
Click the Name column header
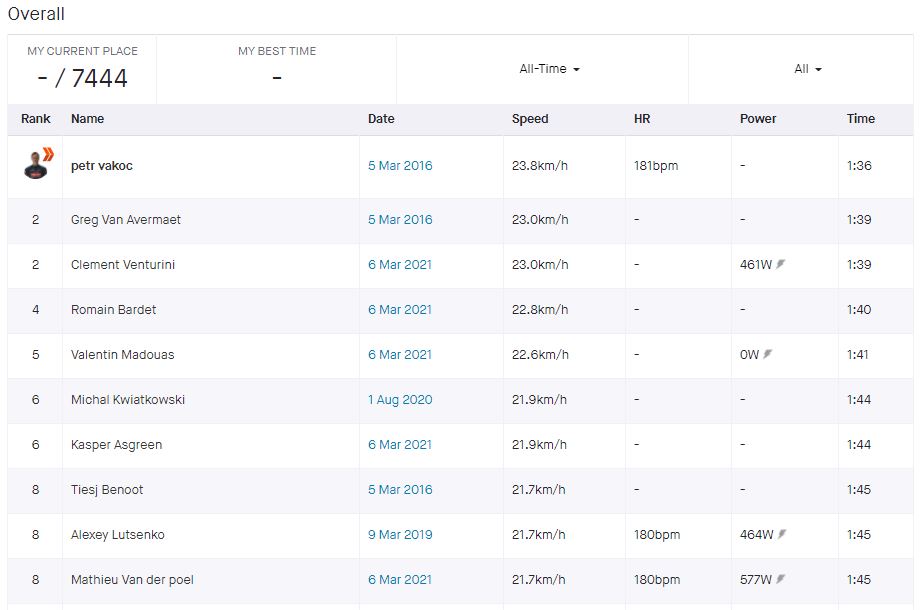coord(88,118)
